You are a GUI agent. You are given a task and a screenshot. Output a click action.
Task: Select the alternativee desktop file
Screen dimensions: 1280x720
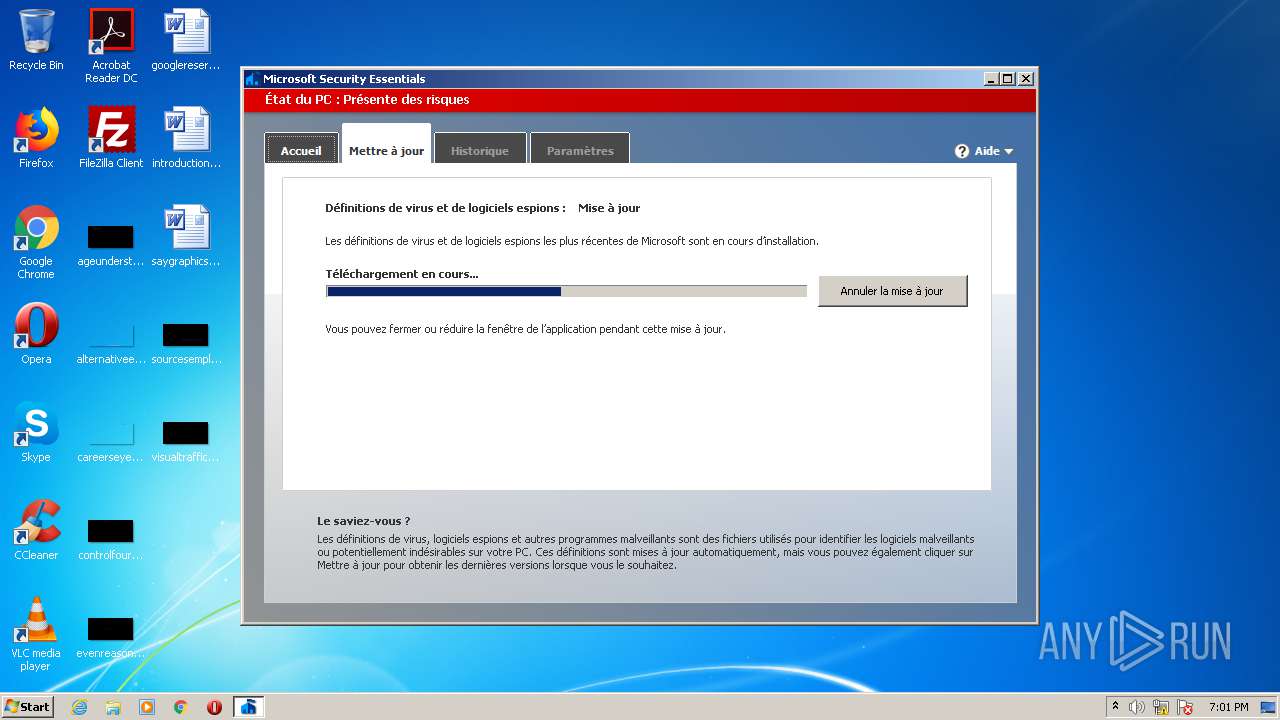coord(111,344)
